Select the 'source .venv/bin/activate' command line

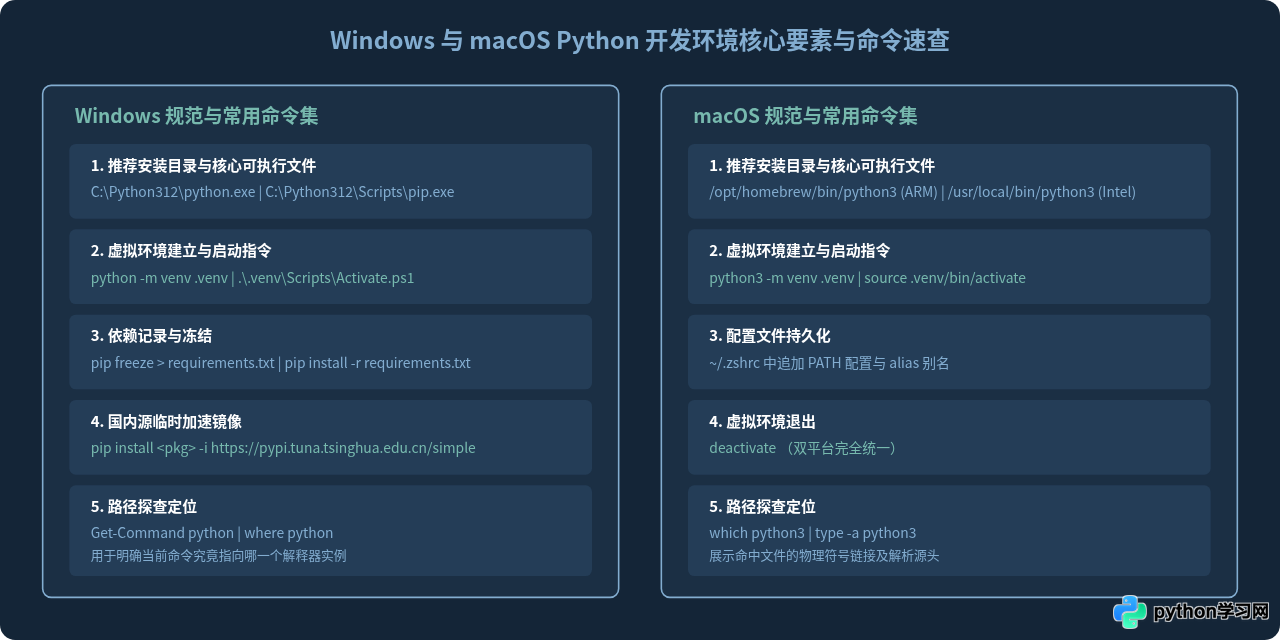[x=867, y=278]
